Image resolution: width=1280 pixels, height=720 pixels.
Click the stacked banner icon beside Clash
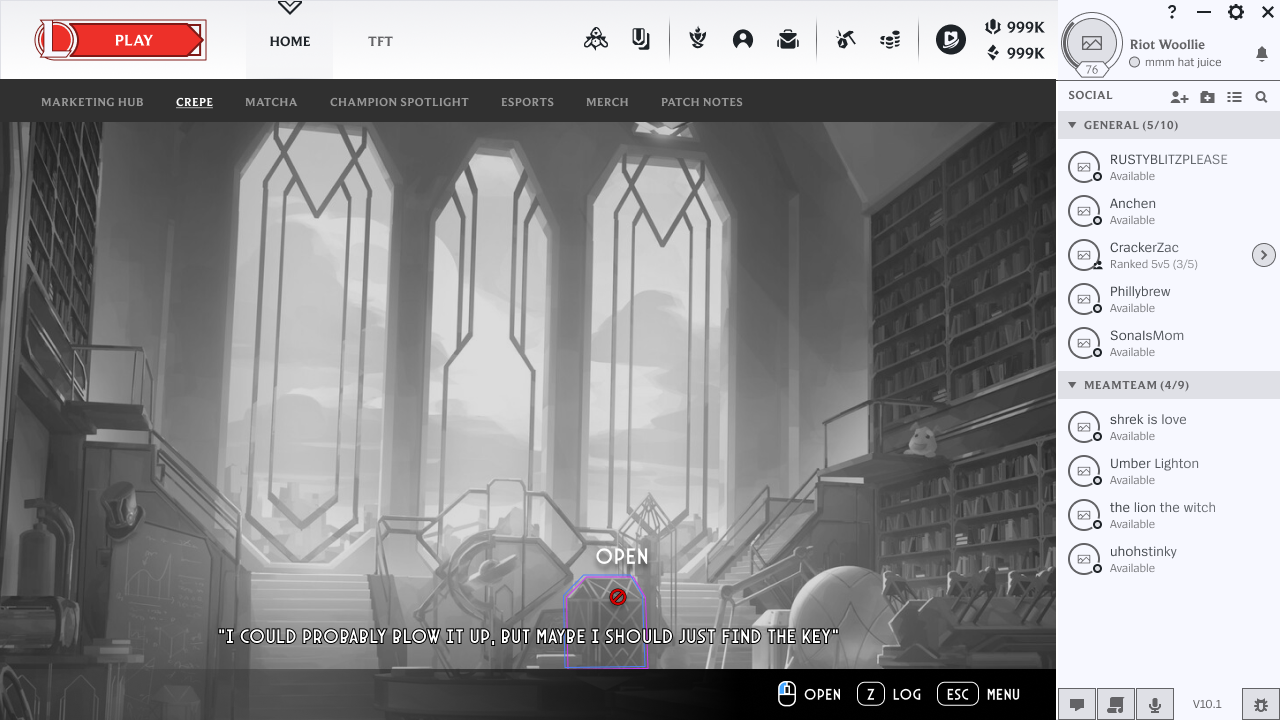click(641, 40)
